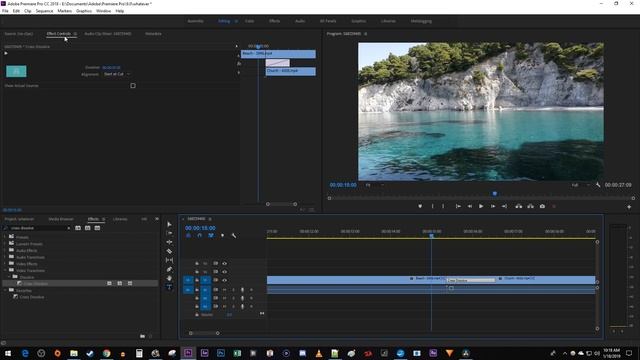Toggle Snap magnet in timeline
Viewport: 640px width, 360px height.
pos(200,236)
